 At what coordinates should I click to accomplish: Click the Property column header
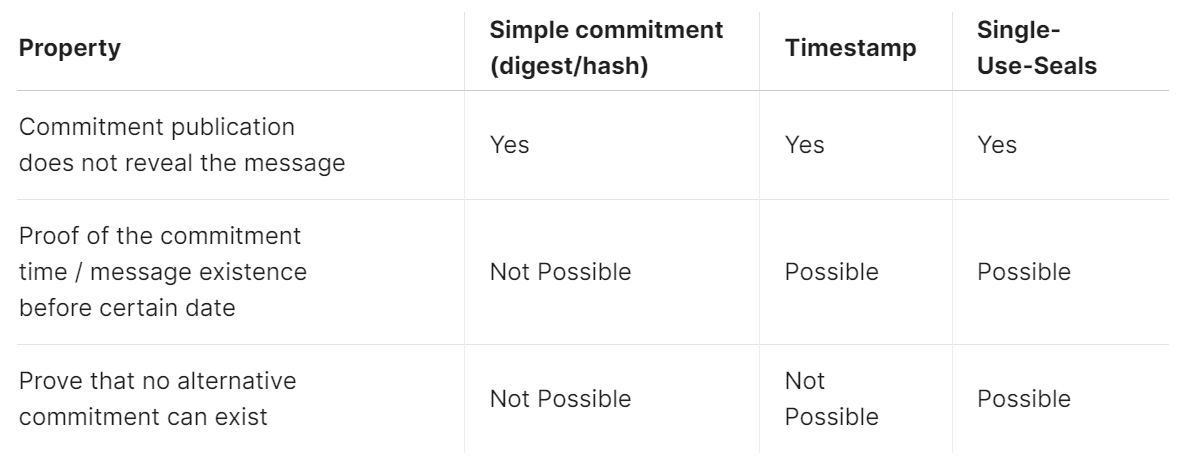click(x=70, y=49)
